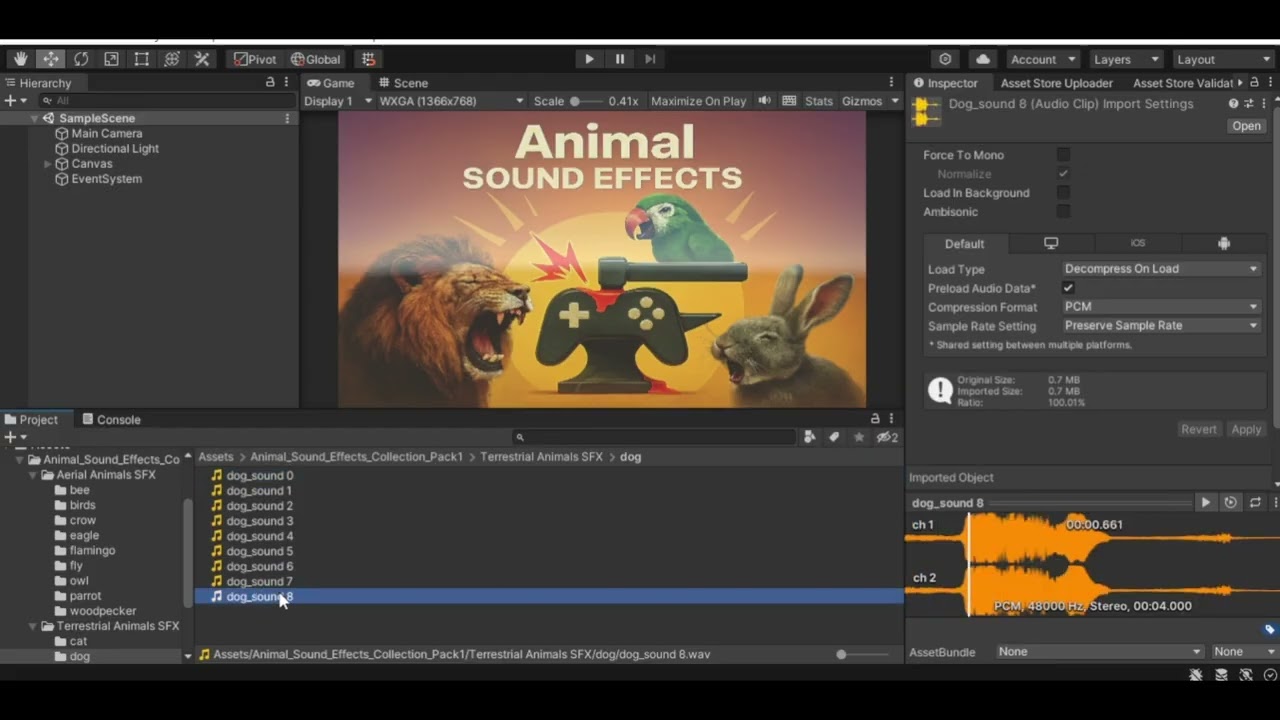Open search by type filter
This screenshot has height=720, width=1280.
click(x=810, y=437)
